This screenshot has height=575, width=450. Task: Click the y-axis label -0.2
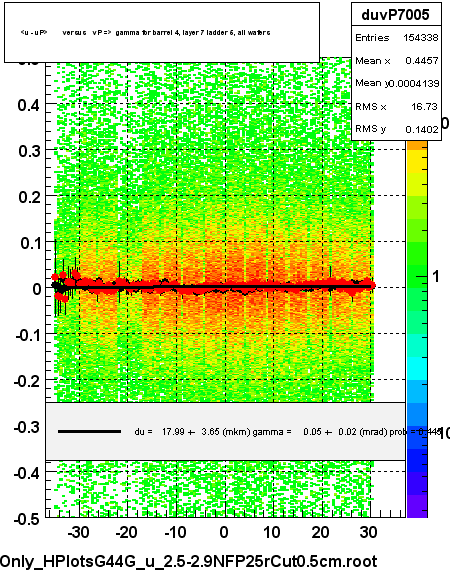coord(26,381)
